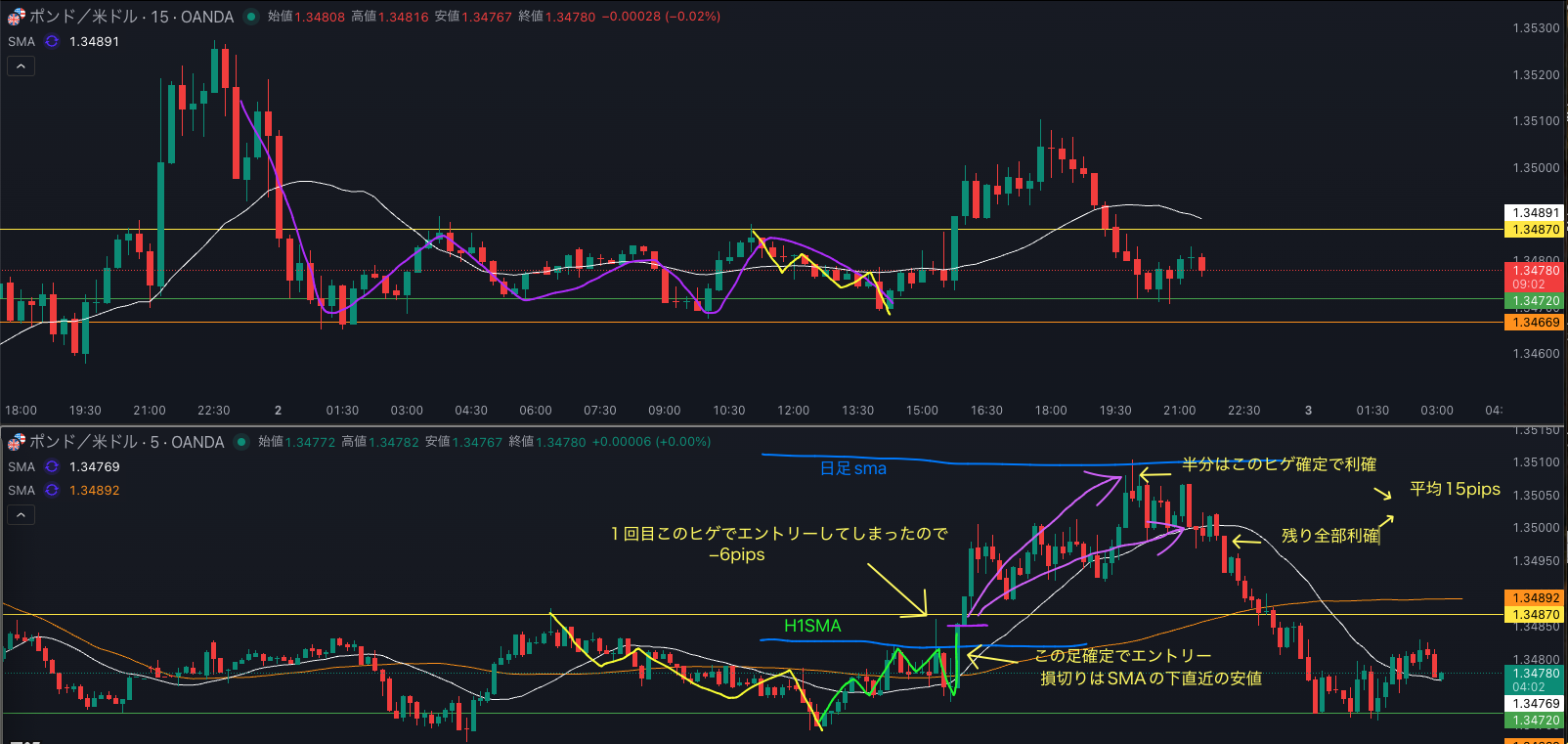Click the SMA refresh icon on 15-minute chart
The image size is (1568, 744).
(x=52, y=41)
